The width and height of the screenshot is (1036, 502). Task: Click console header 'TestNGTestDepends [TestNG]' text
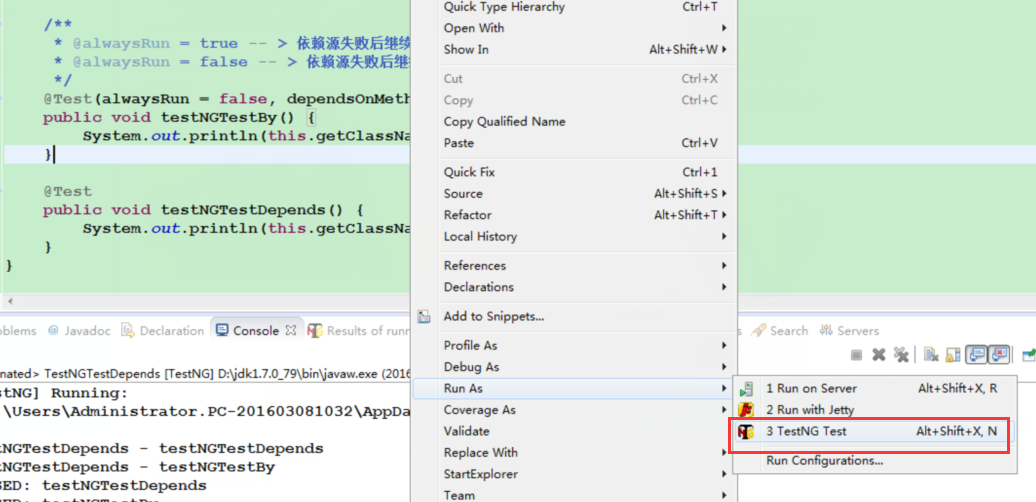pos(129,374)
